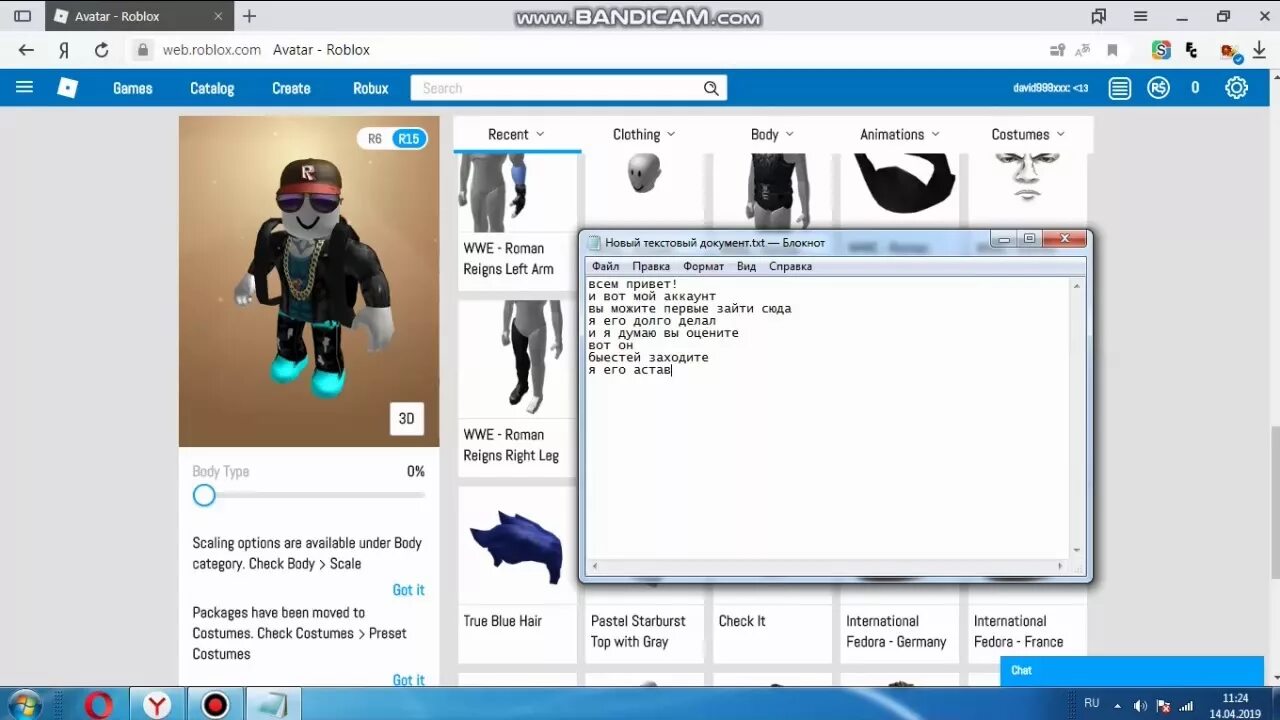Open the browser sidebar panel icon
The height and width of the screenshot is (720, 1280).
tap(22, 16)
